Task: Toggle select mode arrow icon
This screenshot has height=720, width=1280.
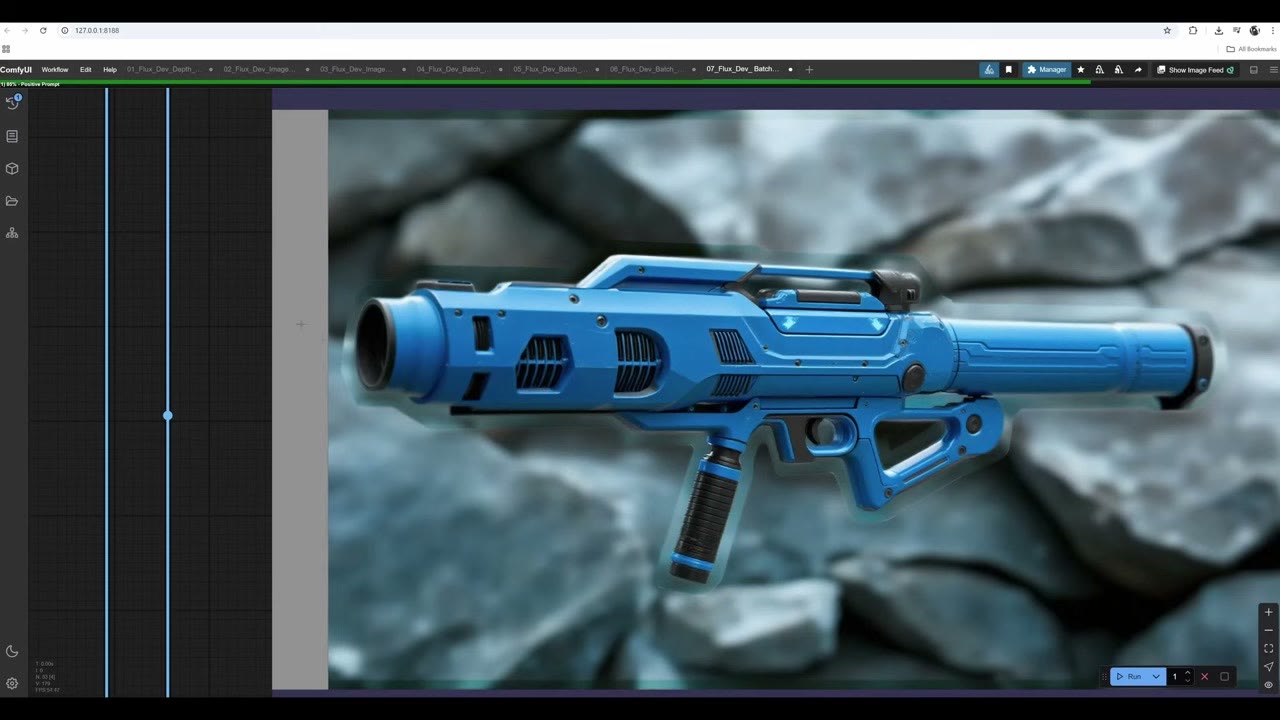Action: pos(1268,666)
